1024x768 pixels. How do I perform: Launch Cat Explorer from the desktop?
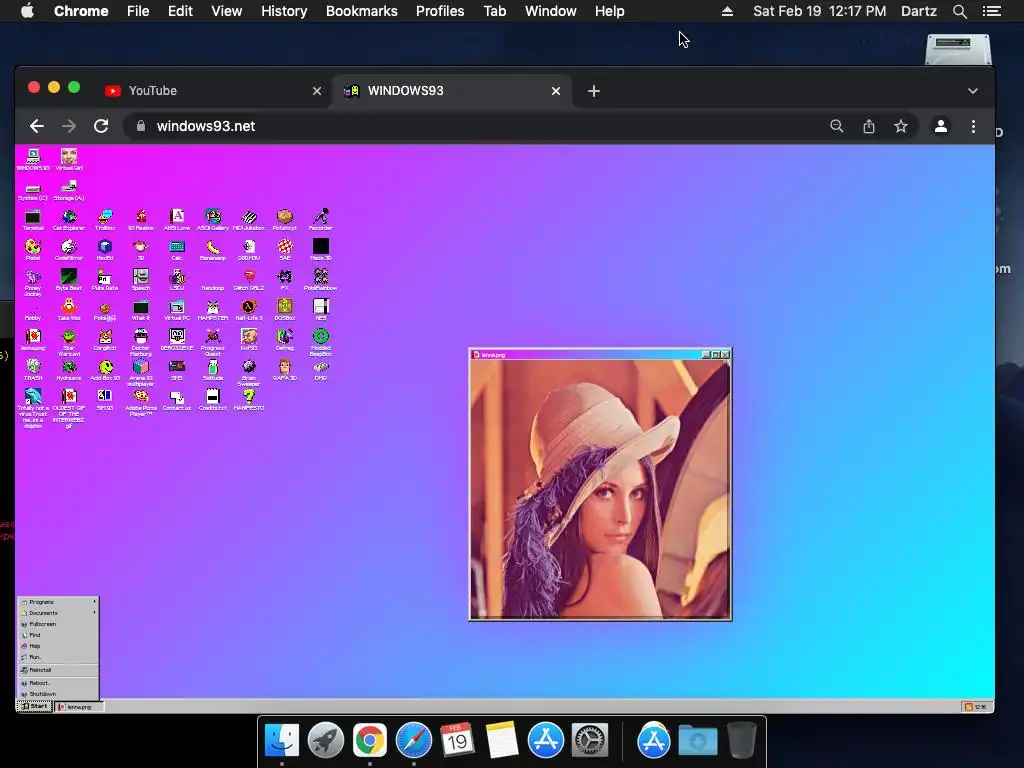(x=69, y=219)
